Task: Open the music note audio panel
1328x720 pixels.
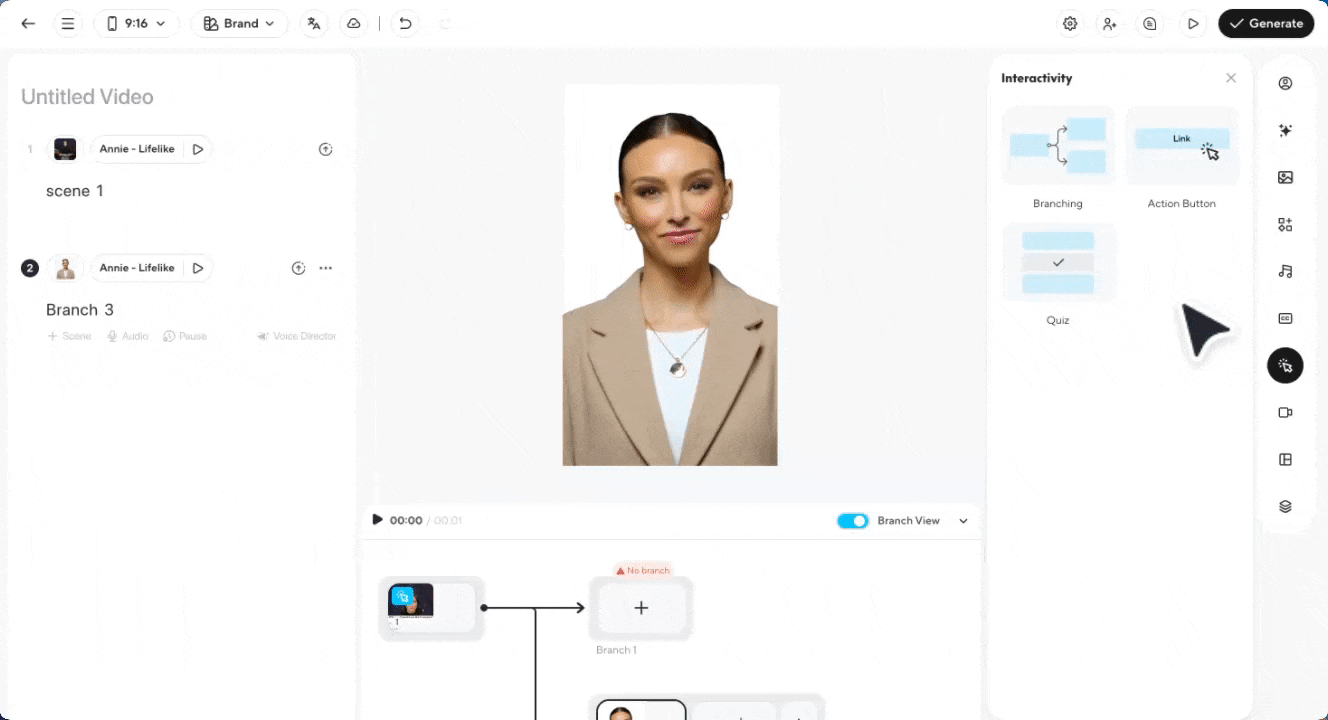Action: pyautogui.click(x=1285, y=271)
